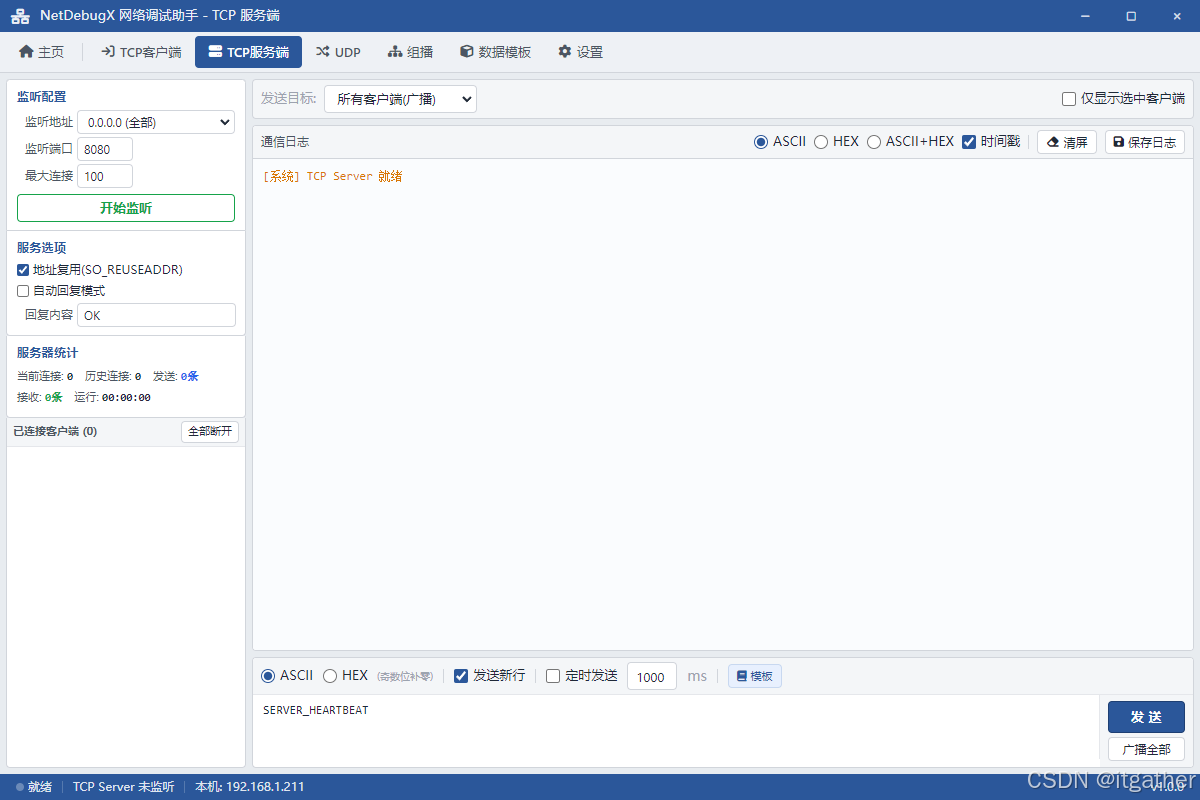Select the TCP服务端 tab
This screenshot has height=800, width=1200.
click(x=248, y=52)
